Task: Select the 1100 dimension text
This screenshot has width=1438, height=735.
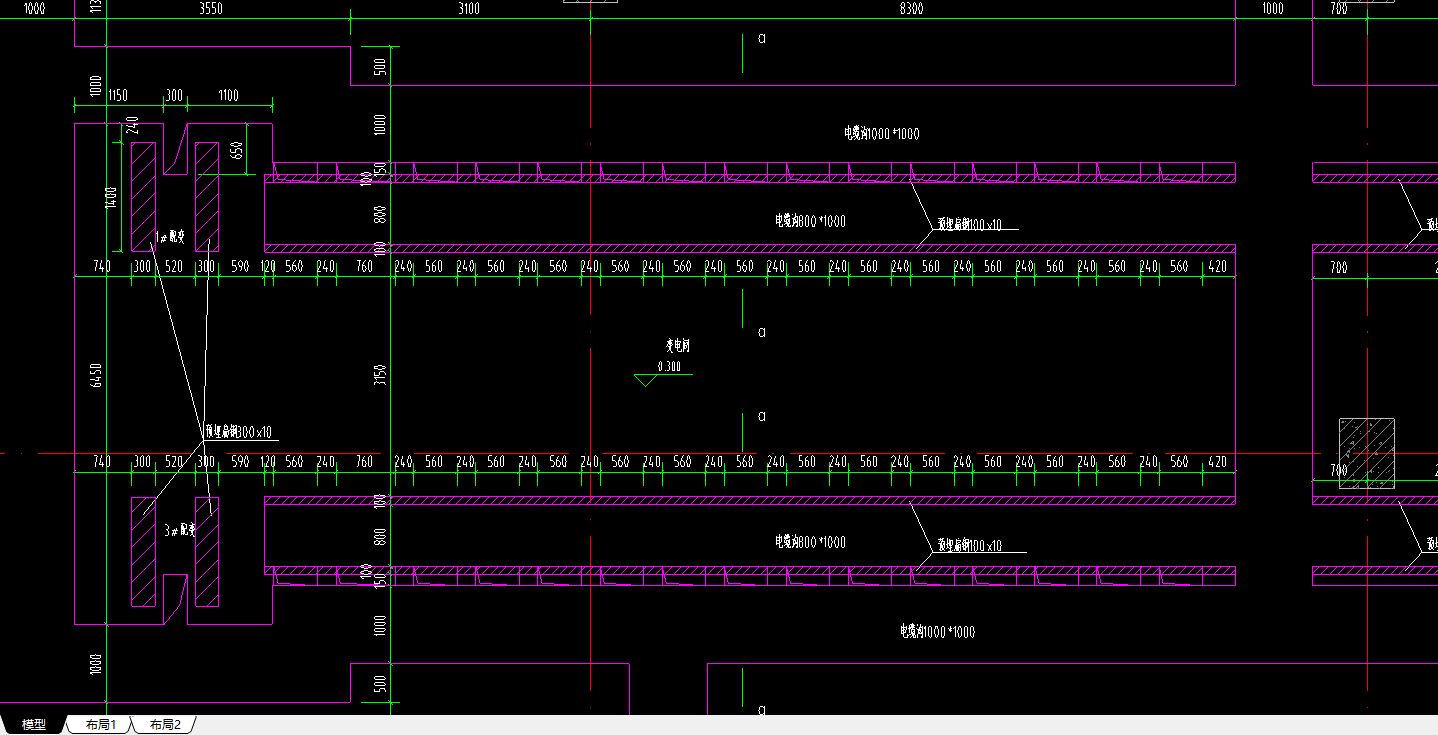Action: coord(228,96)
